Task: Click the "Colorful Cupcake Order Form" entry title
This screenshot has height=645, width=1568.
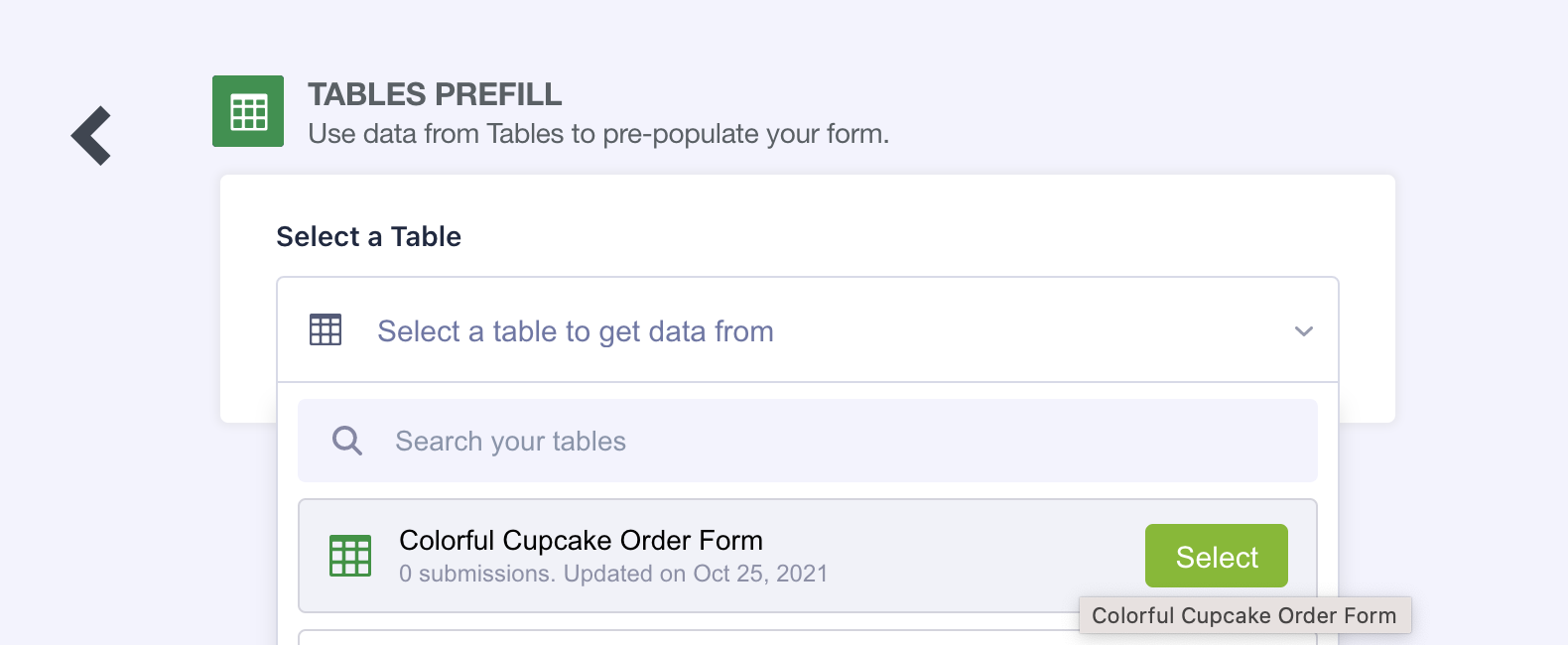Action: point(581,540)
